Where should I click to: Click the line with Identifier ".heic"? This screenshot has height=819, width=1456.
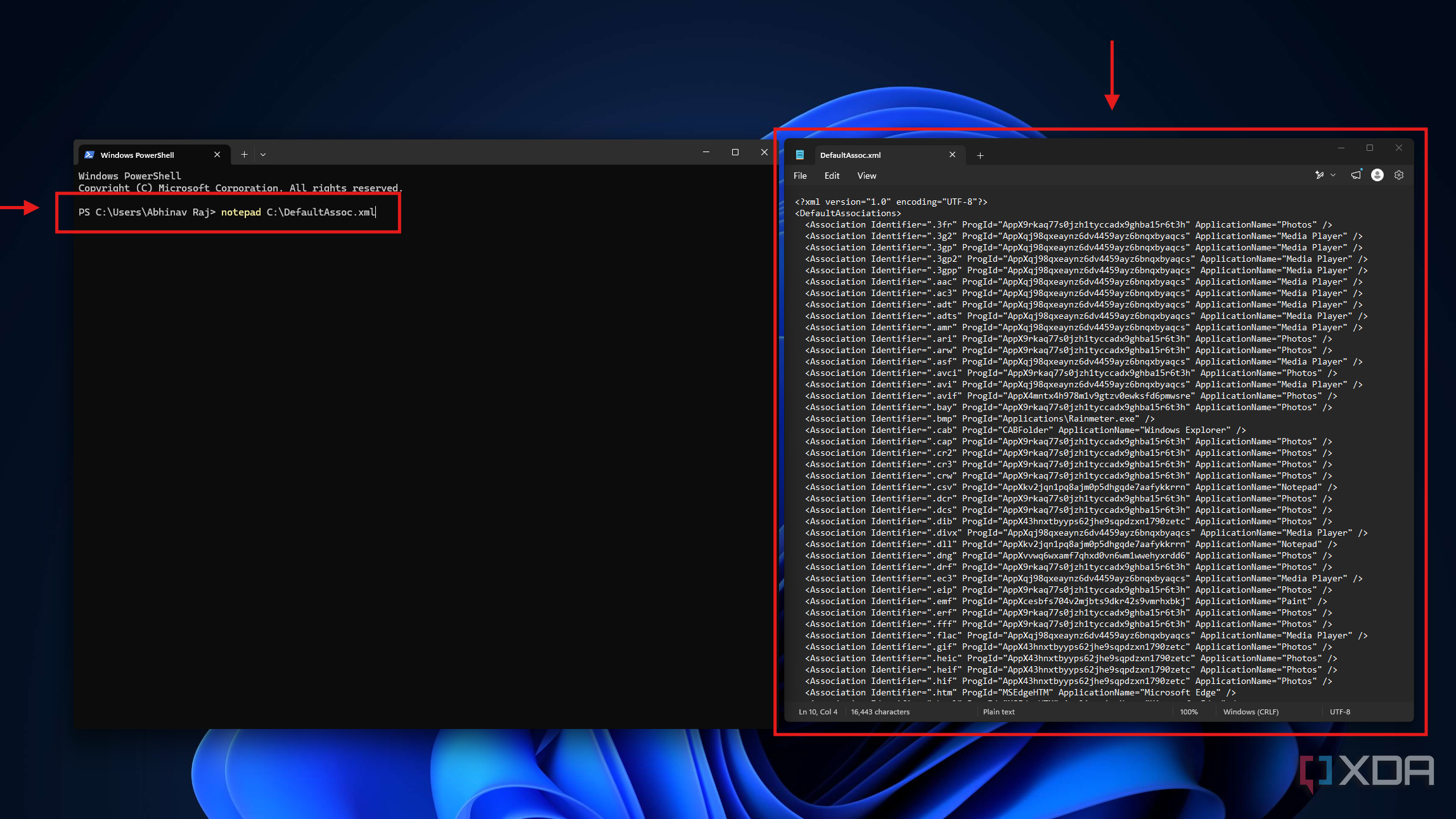tap(1071, 659)
